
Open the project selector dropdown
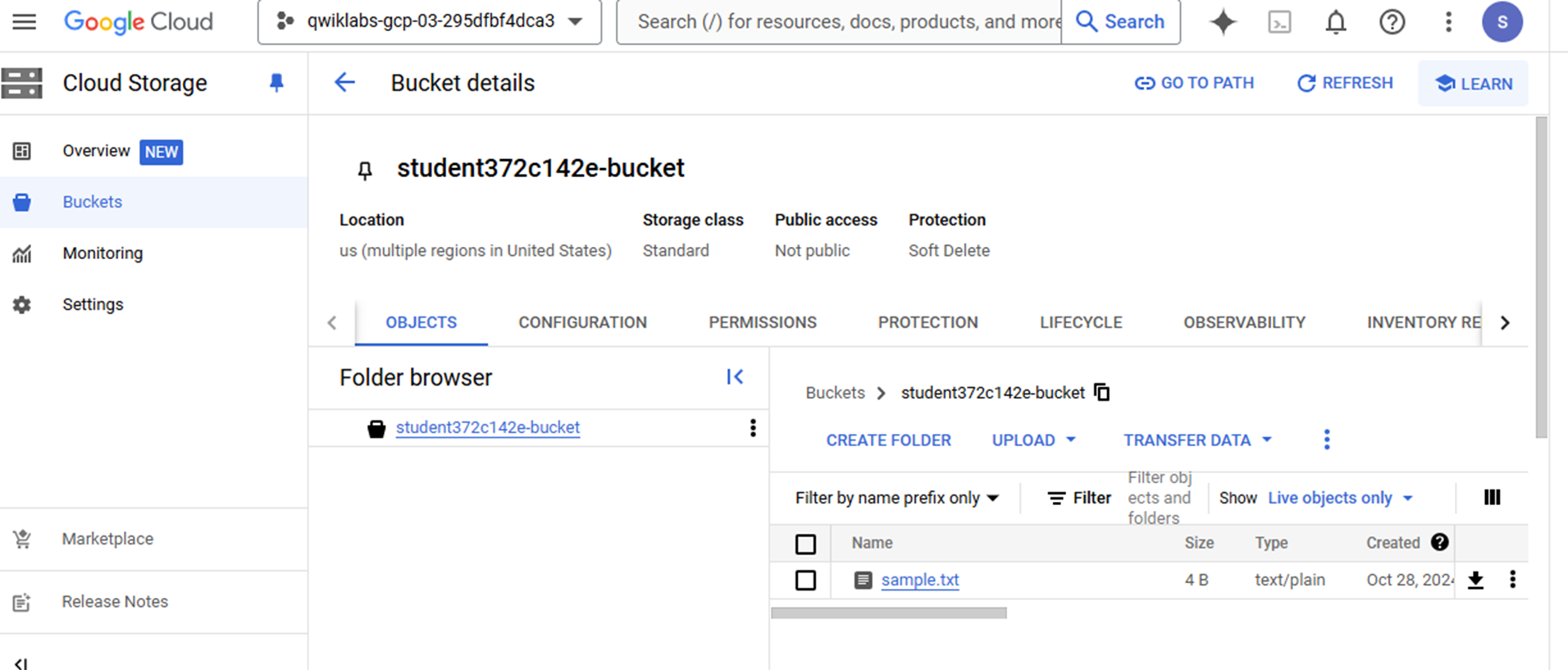coord(429,21)
